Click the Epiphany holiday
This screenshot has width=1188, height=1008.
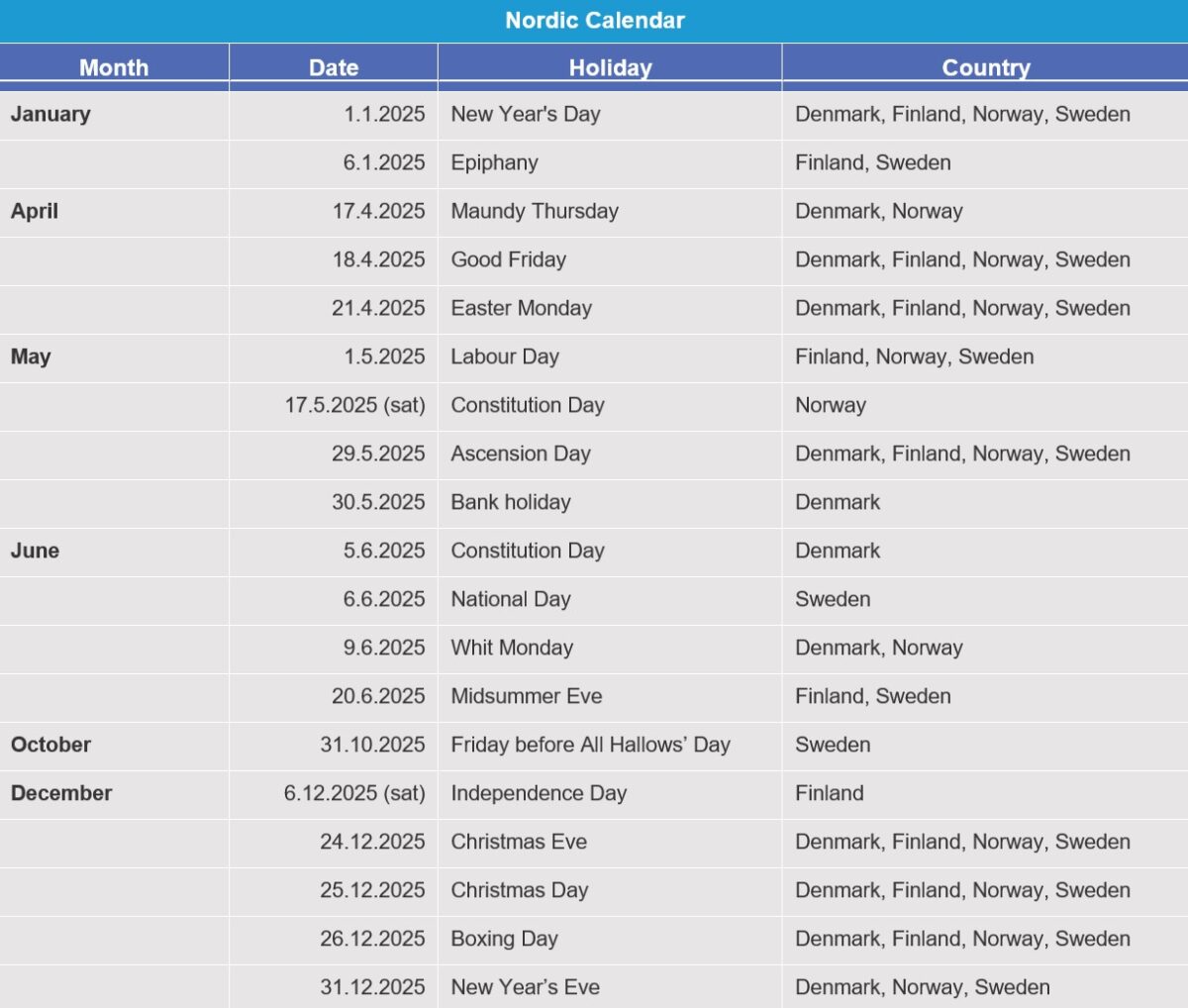(495, 162)
